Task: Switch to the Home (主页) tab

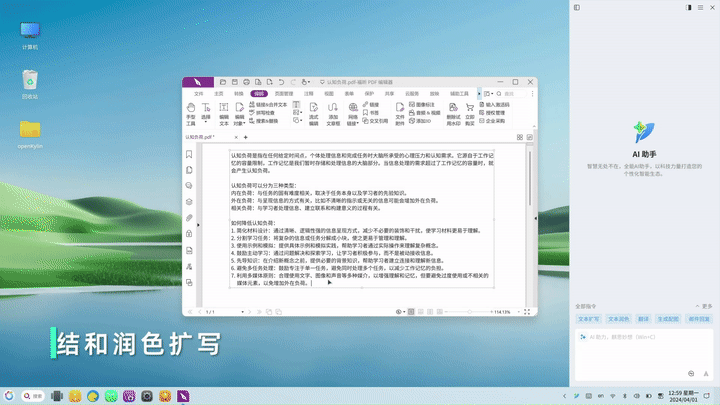Action: click(219, 94)
